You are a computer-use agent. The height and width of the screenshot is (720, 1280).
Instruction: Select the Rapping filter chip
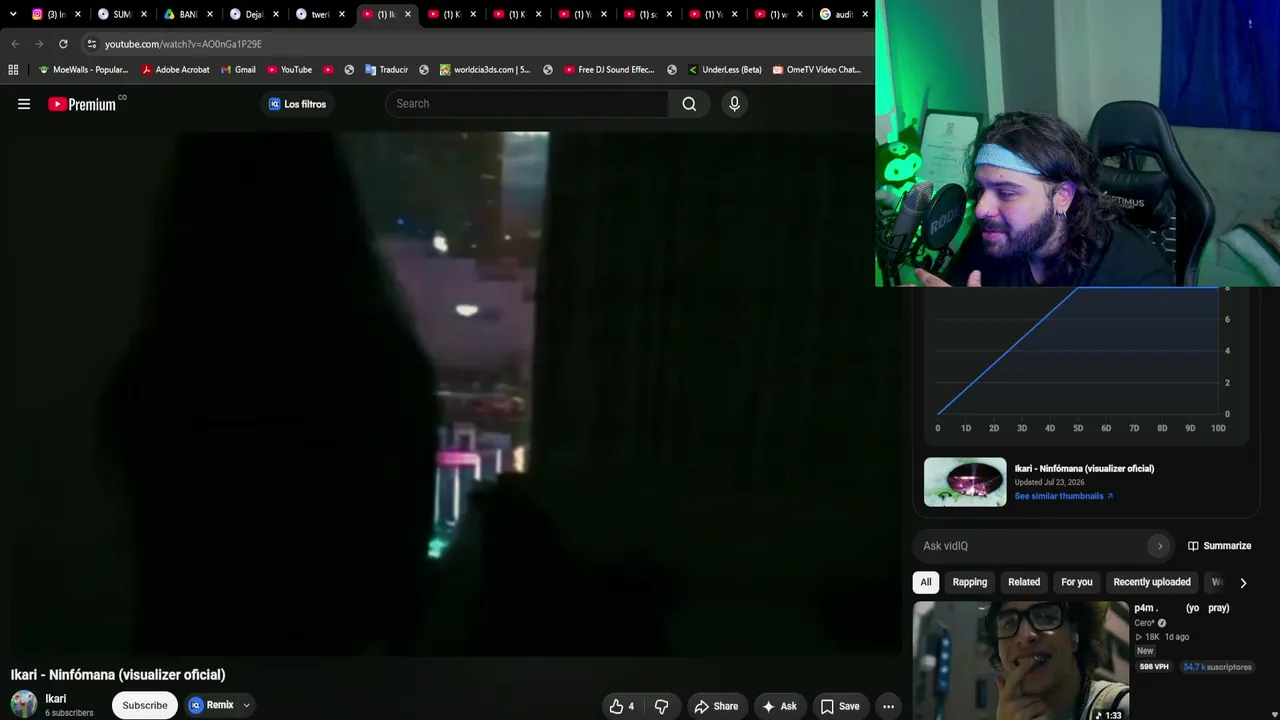[970, 582]
